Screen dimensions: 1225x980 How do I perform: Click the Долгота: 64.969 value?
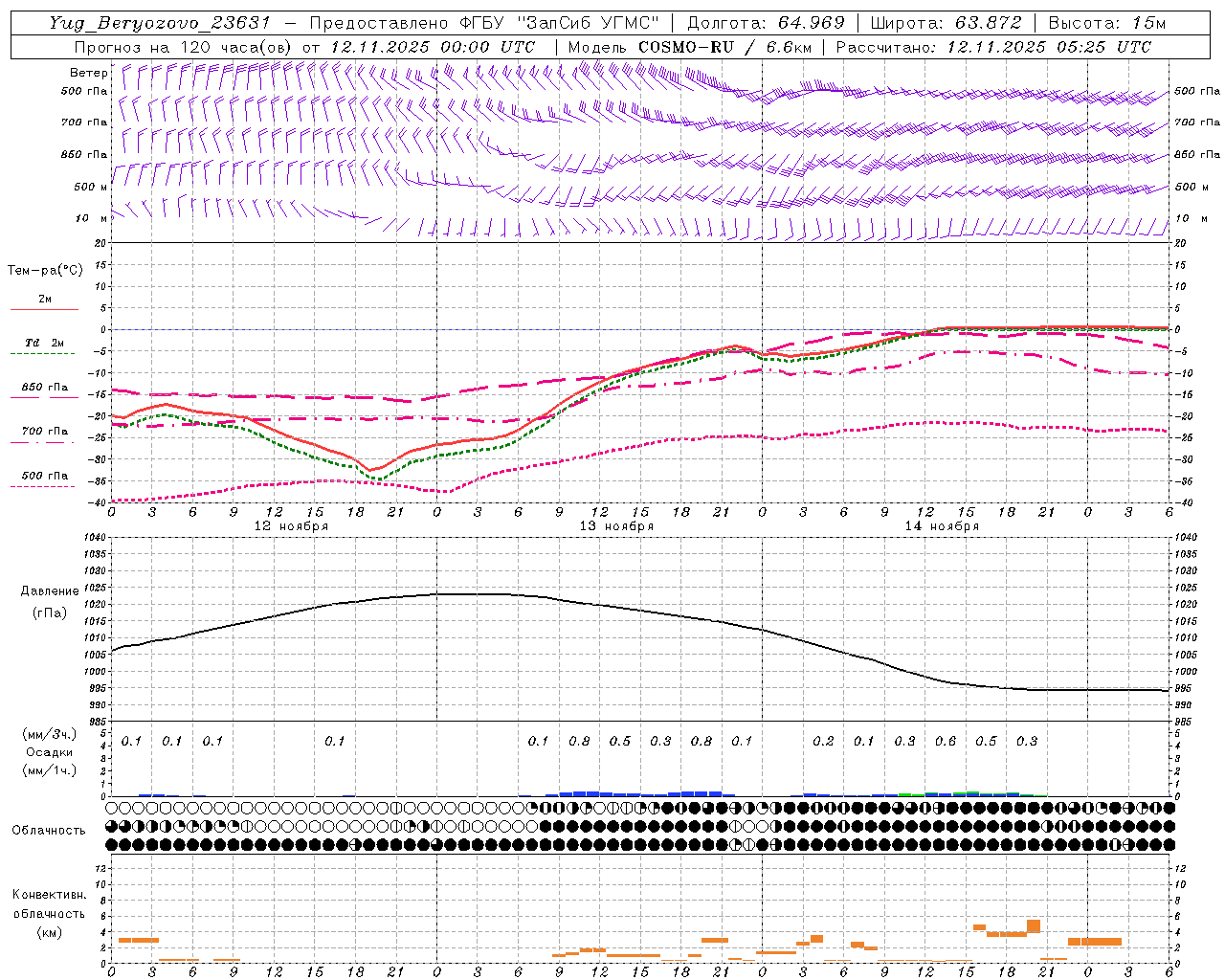point(766,23)
